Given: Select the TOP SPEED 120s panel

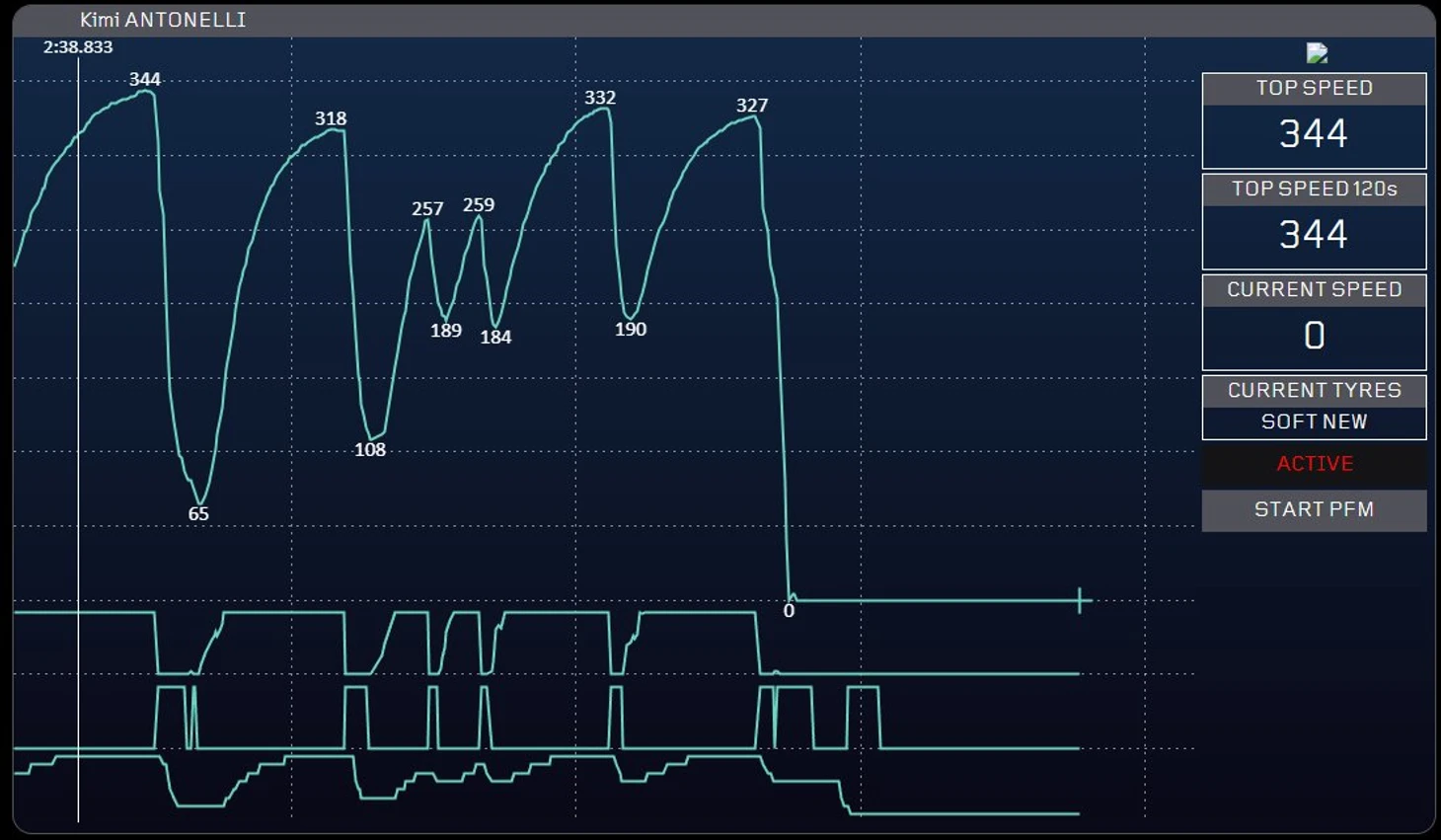Looking at the screenshot, I should 1314,221.
